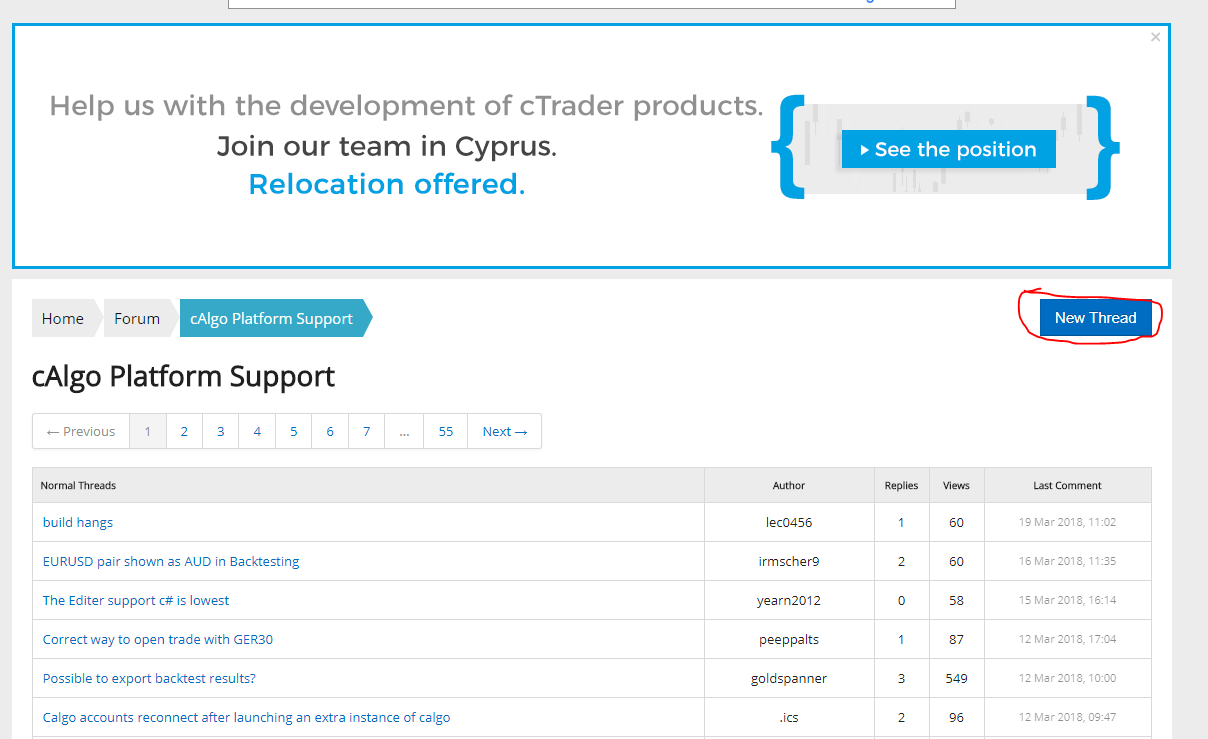Screen dimensions: 1208x739
Task: Click the Views column header
Action: click(x=956, y=485)
